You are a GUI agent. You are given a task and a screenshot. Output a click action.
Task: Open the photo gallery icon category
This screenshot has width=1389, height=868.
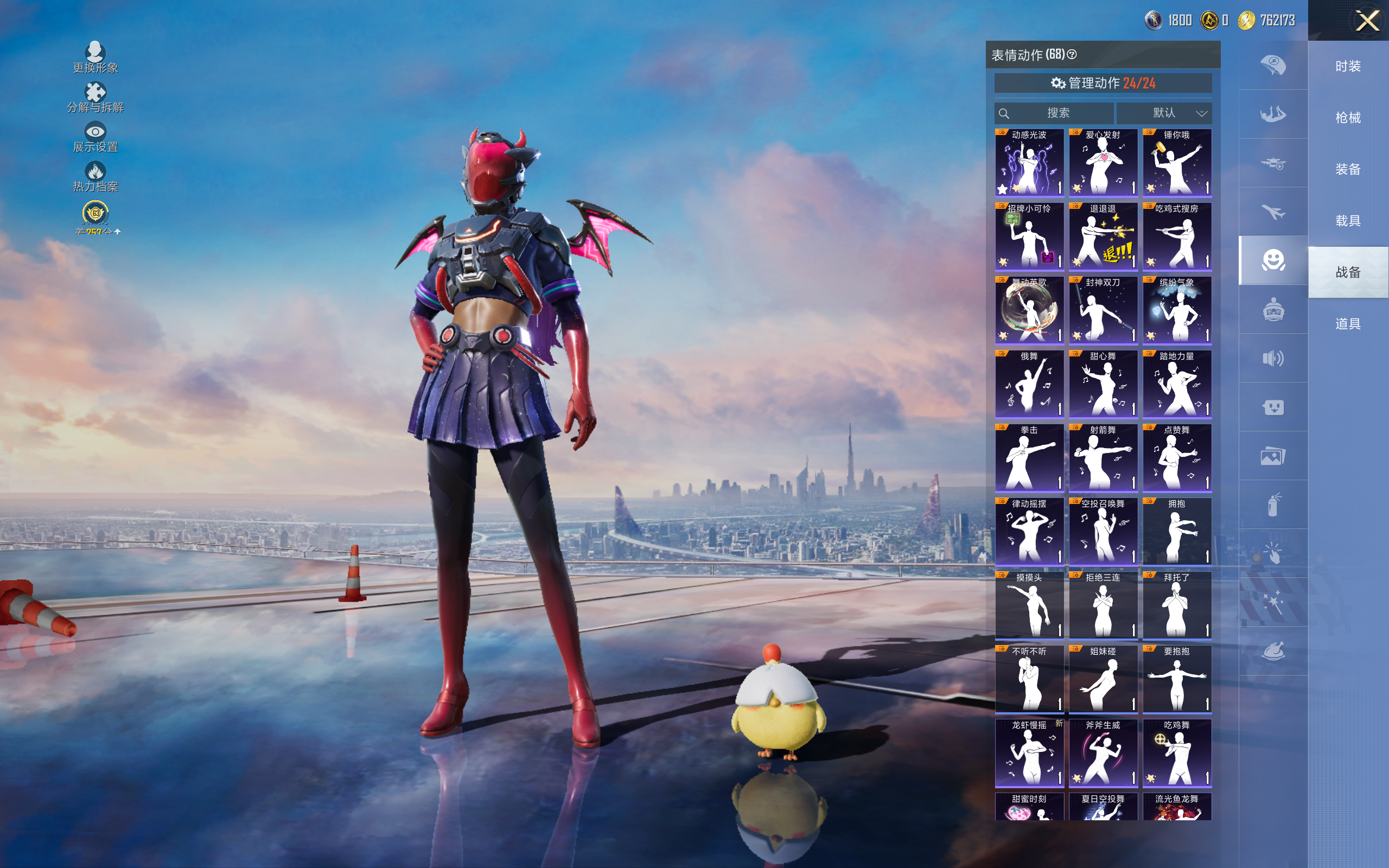pyautogui.click(x=1272, y=456)
